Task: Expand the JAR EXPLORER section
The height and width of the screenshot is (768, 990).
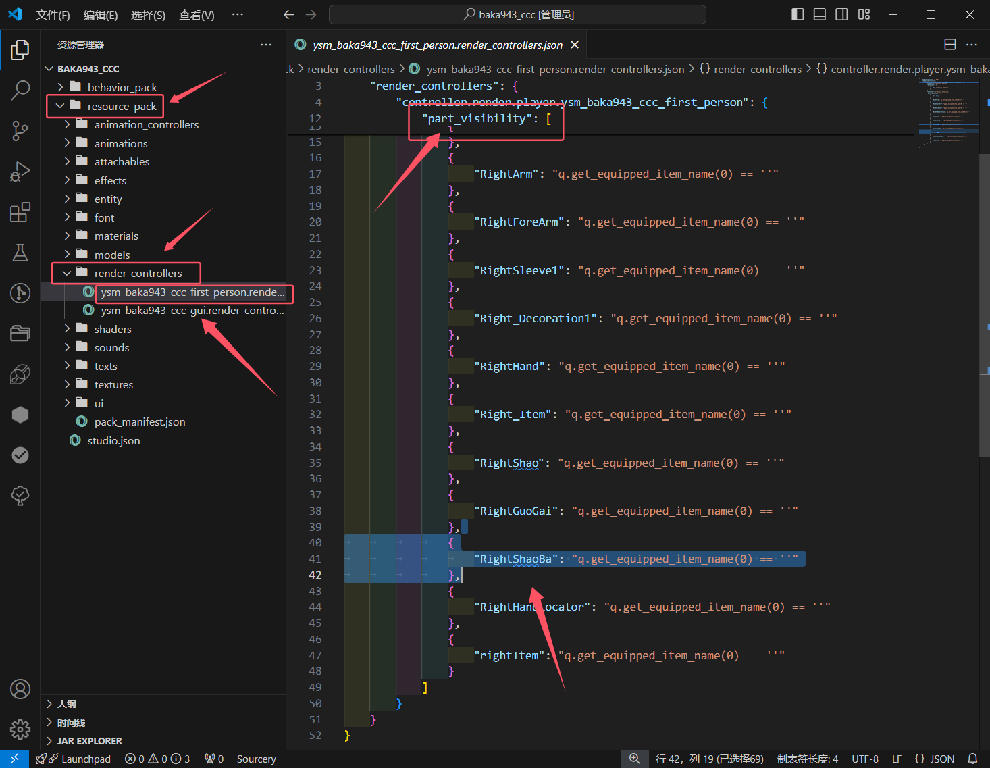Action: [x=89, y=741]
